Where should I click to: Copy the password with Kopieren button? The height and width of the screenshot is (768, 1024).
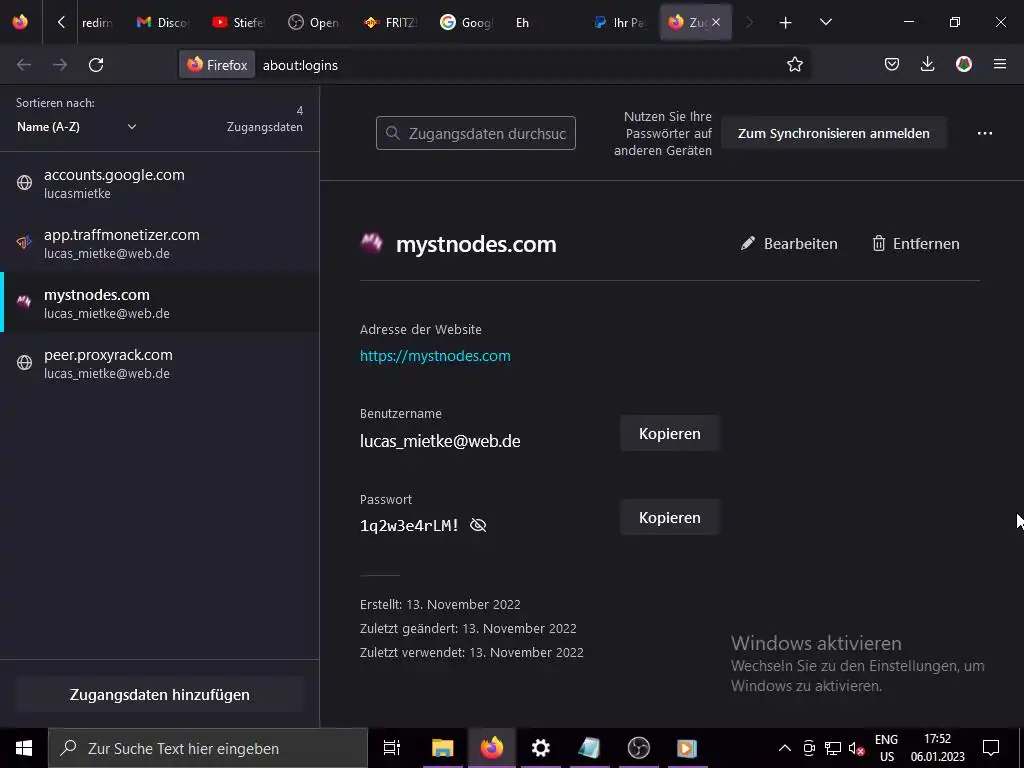point(669,517)
